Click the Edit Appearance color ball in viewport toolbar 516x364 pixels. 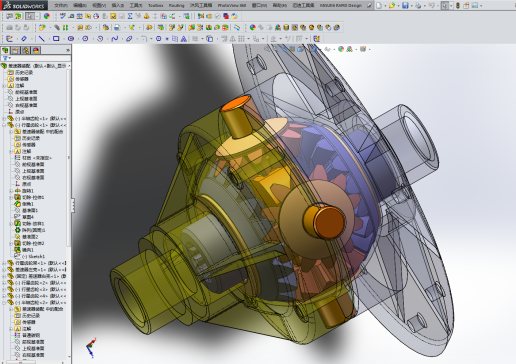pos(341,49)
